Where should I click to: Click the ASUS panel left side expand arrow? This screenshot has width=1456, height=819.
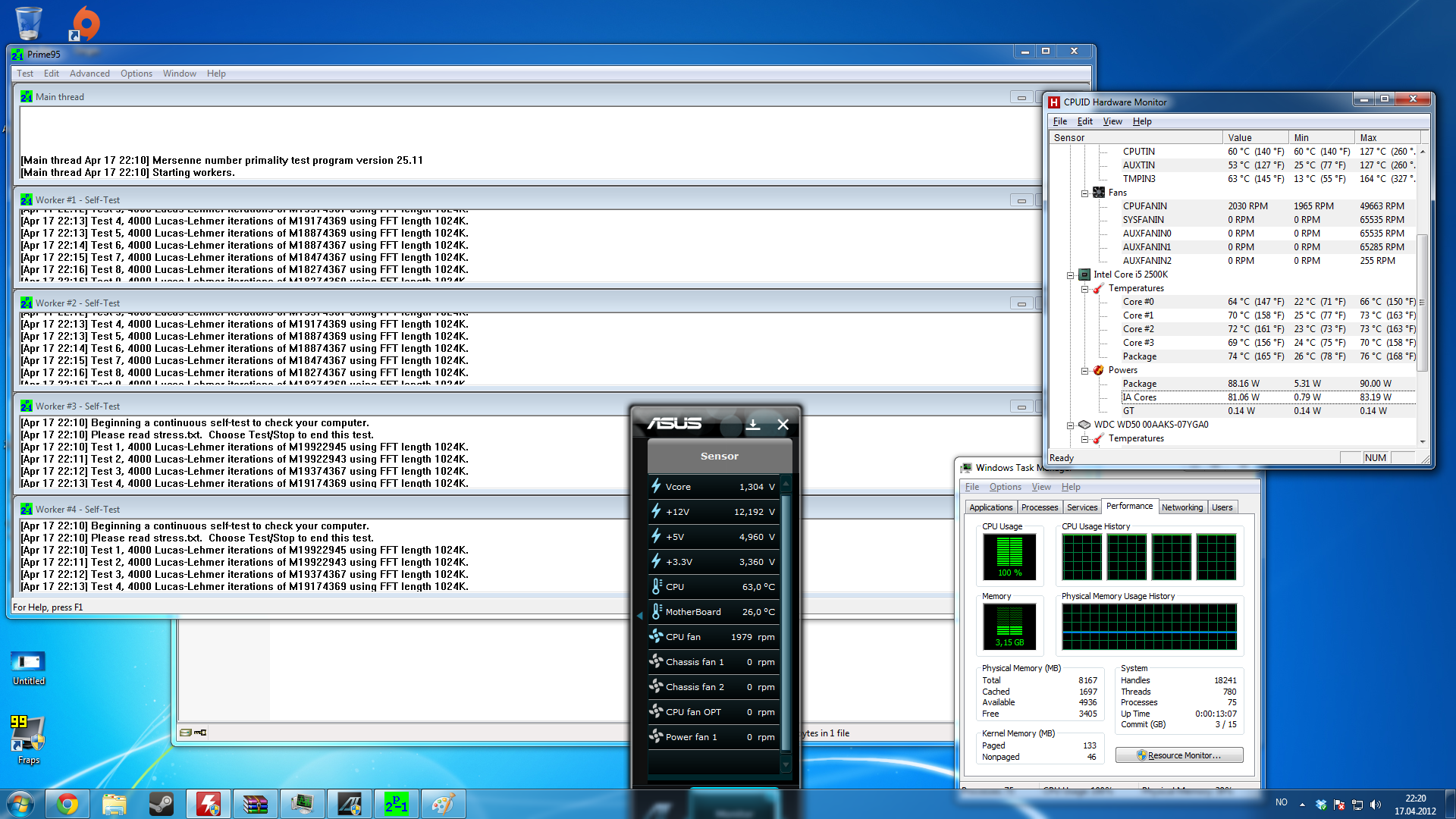(639, 615)
